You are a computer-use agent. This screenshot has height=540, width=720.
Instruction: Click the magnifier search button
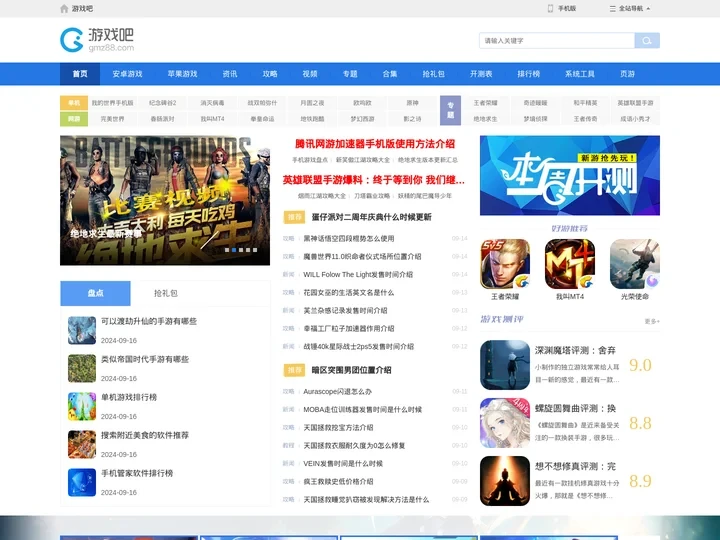click(x=647, y=40)
